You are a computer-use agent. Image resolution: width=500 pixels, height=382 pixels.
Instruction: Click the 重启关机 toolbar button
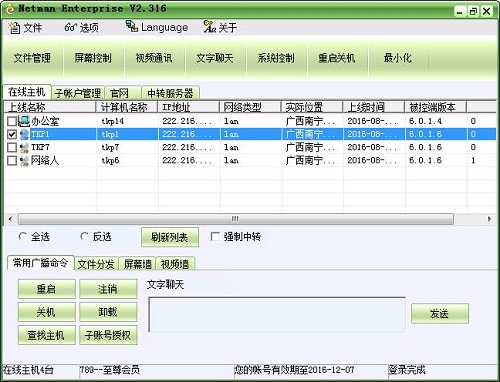pyautogui.click(x=337, y=58)
